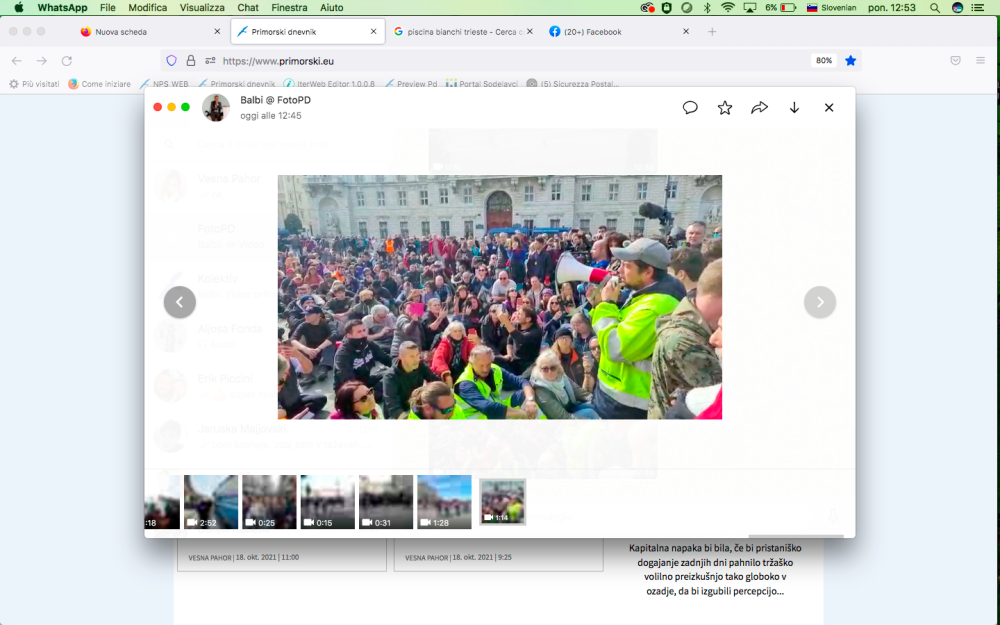1000x625 pixels.
Task: Pick the 0:15 video thumbnail
Action: 327,502
